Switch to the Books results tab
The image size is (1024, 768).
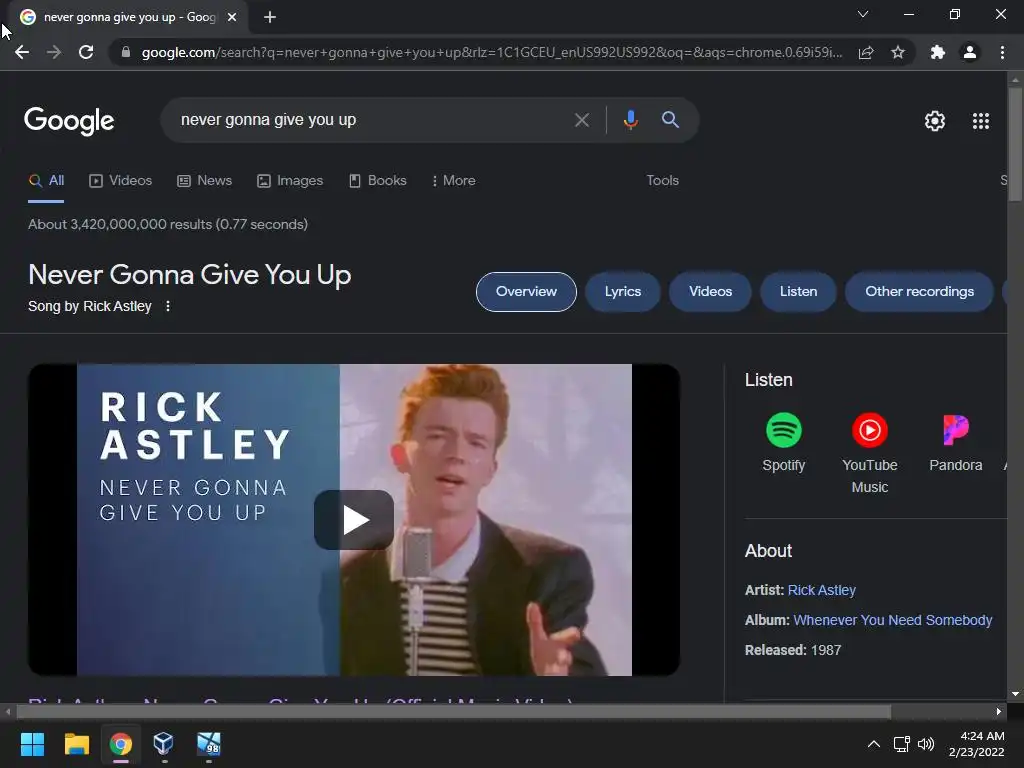click(x=377, y=181)
